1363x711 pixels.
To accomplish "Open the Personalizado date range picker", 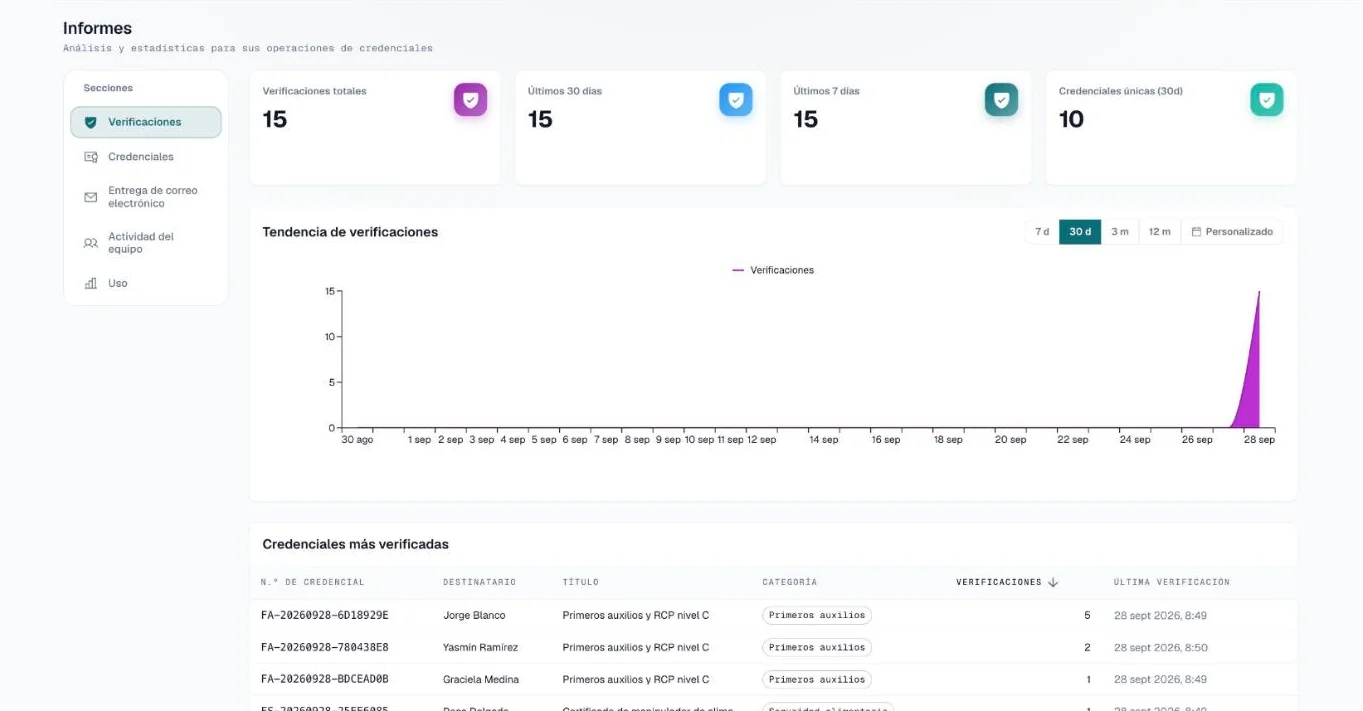I will [x=1232, y=232].
